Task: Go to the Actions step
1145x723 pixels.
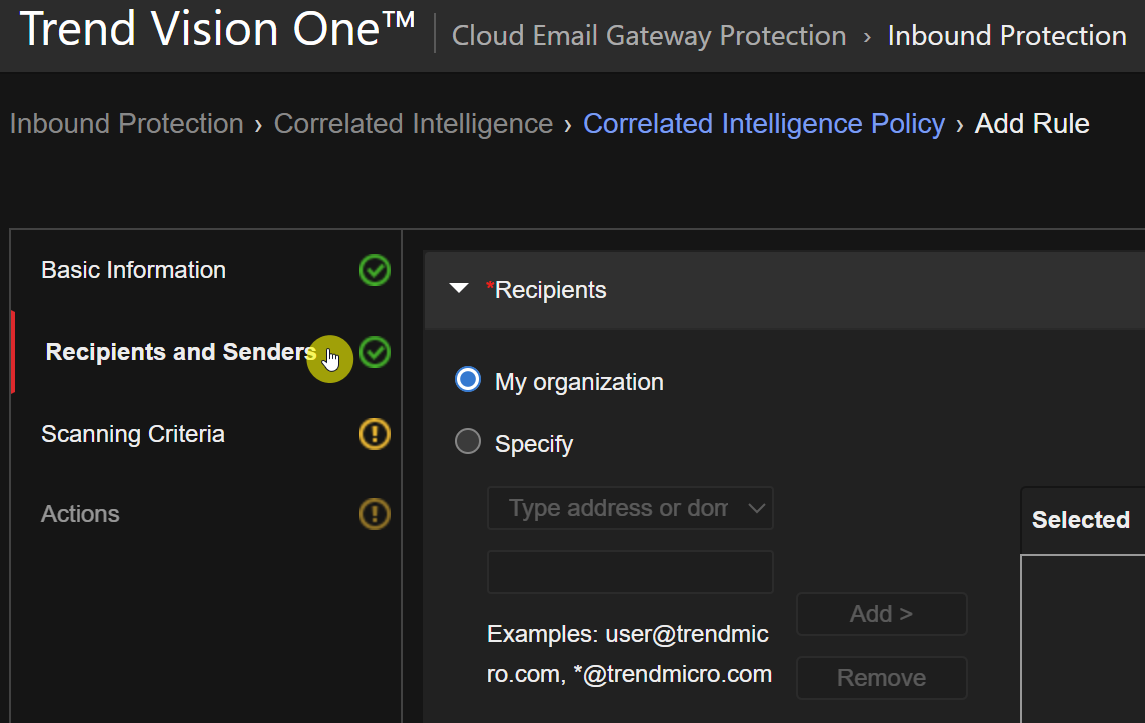Action: pos(80,514)
